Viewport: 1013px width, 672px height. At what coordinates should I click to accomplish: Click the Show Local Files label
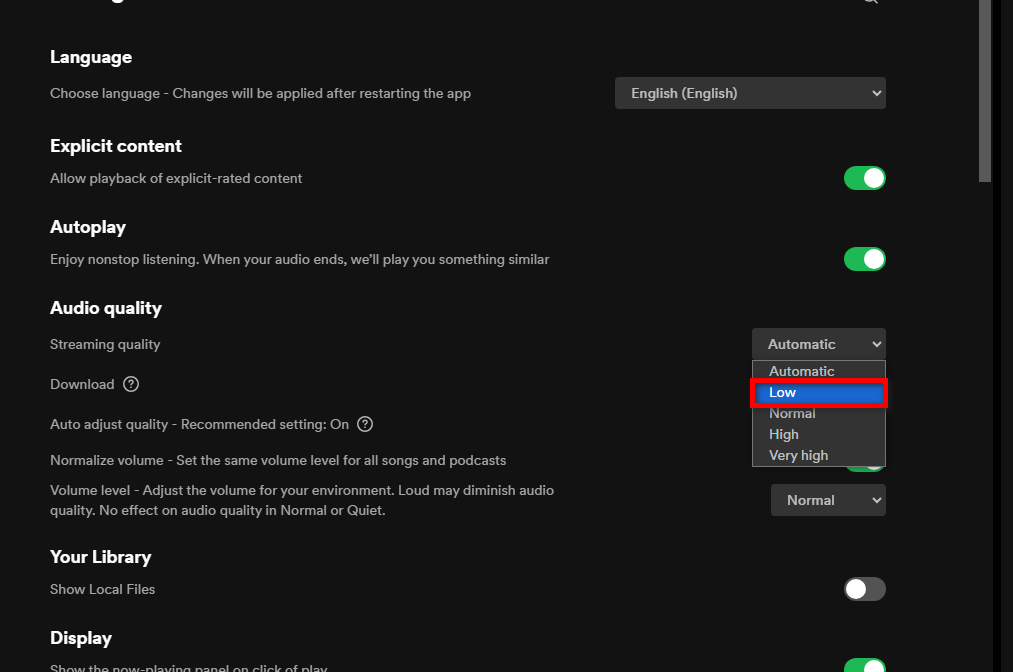click(102, 589)
